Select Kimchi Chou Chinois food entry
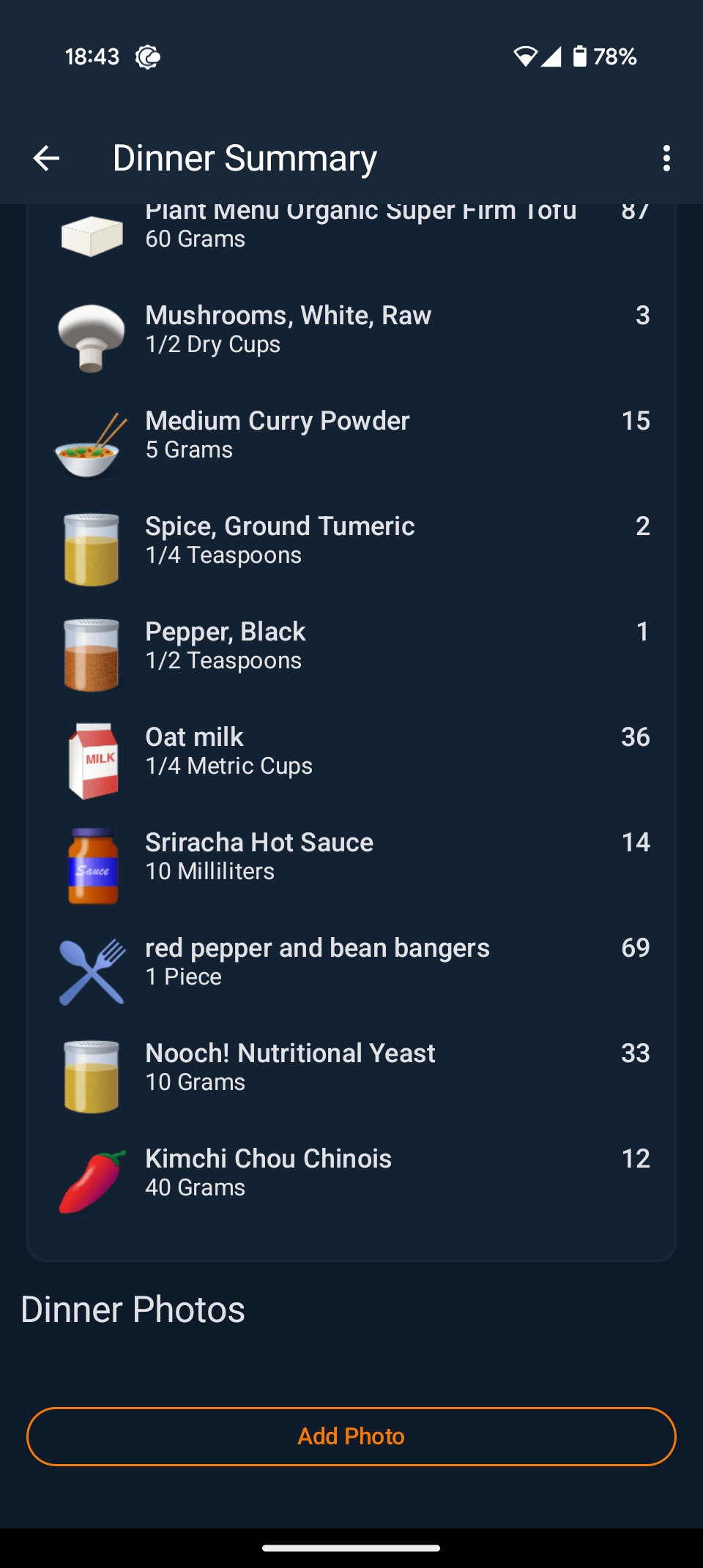The height and width of the screenshot is (1568, 703). [x=268, y=1160]
